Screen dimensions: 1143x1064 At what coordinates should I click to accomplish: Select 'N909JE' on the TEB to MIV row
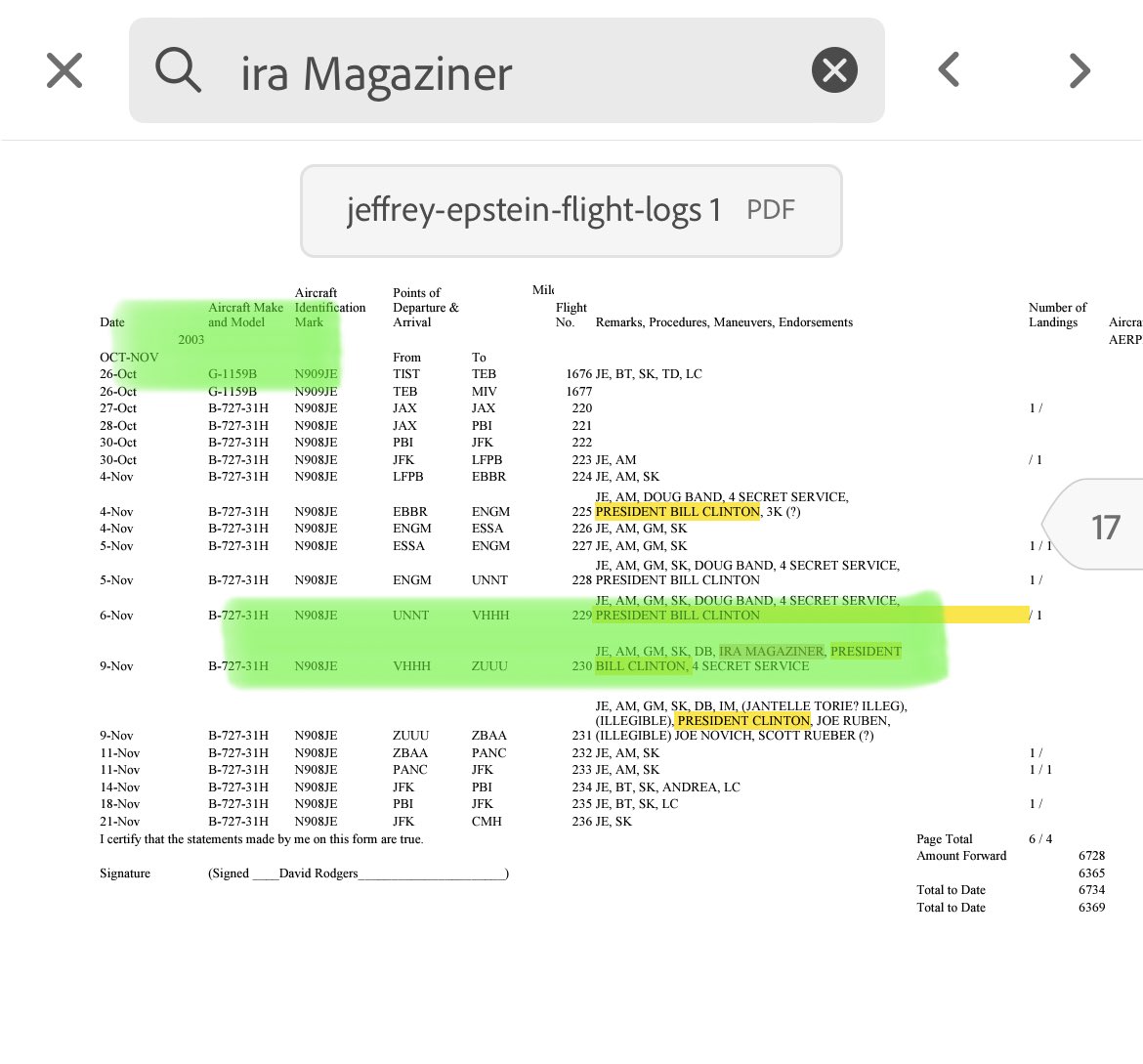pyautogui.click(x=316, y=392)
